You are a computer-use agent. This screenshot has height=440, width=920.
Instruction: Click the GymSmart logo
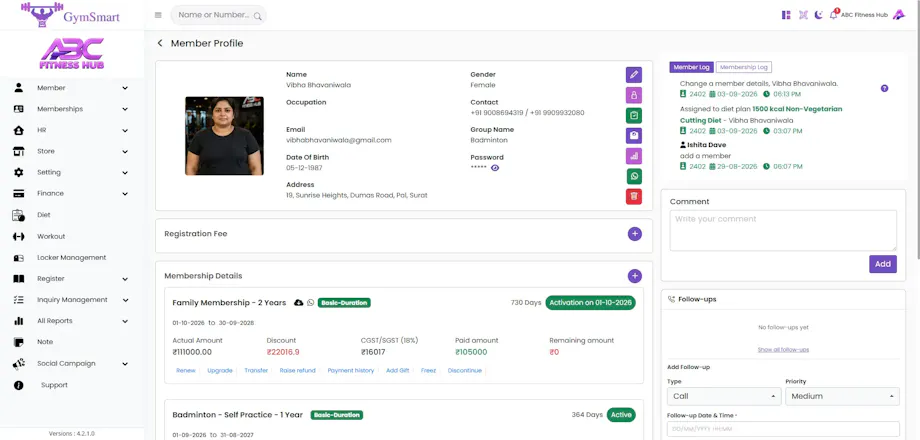coord(70,15)
